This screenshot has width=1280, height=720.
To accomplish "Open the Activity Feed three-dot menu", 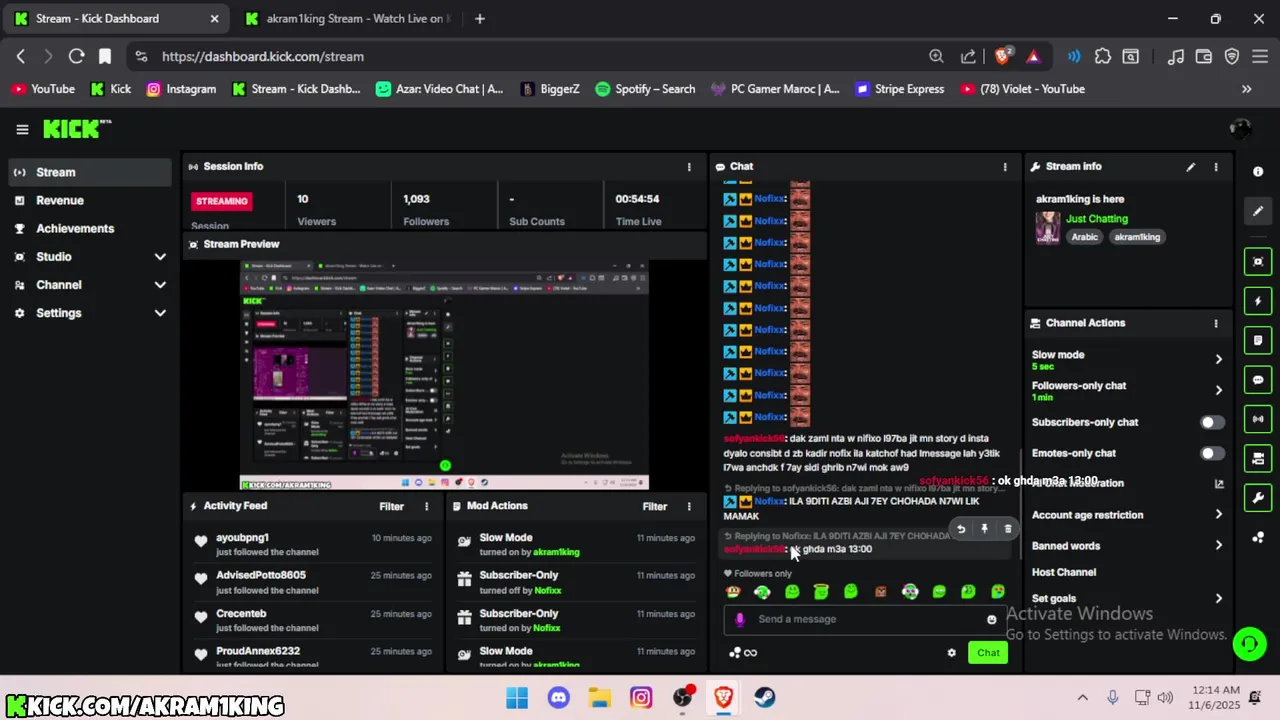I will [x=427, y=507].
